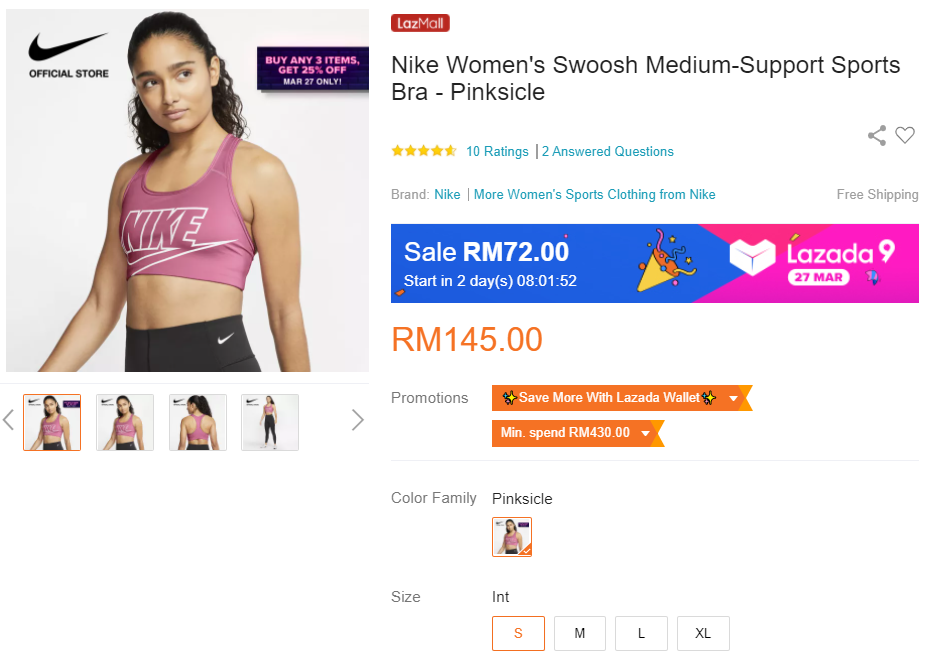Open the Nike brand link
The image size is (927, 661).
point(447,195)
